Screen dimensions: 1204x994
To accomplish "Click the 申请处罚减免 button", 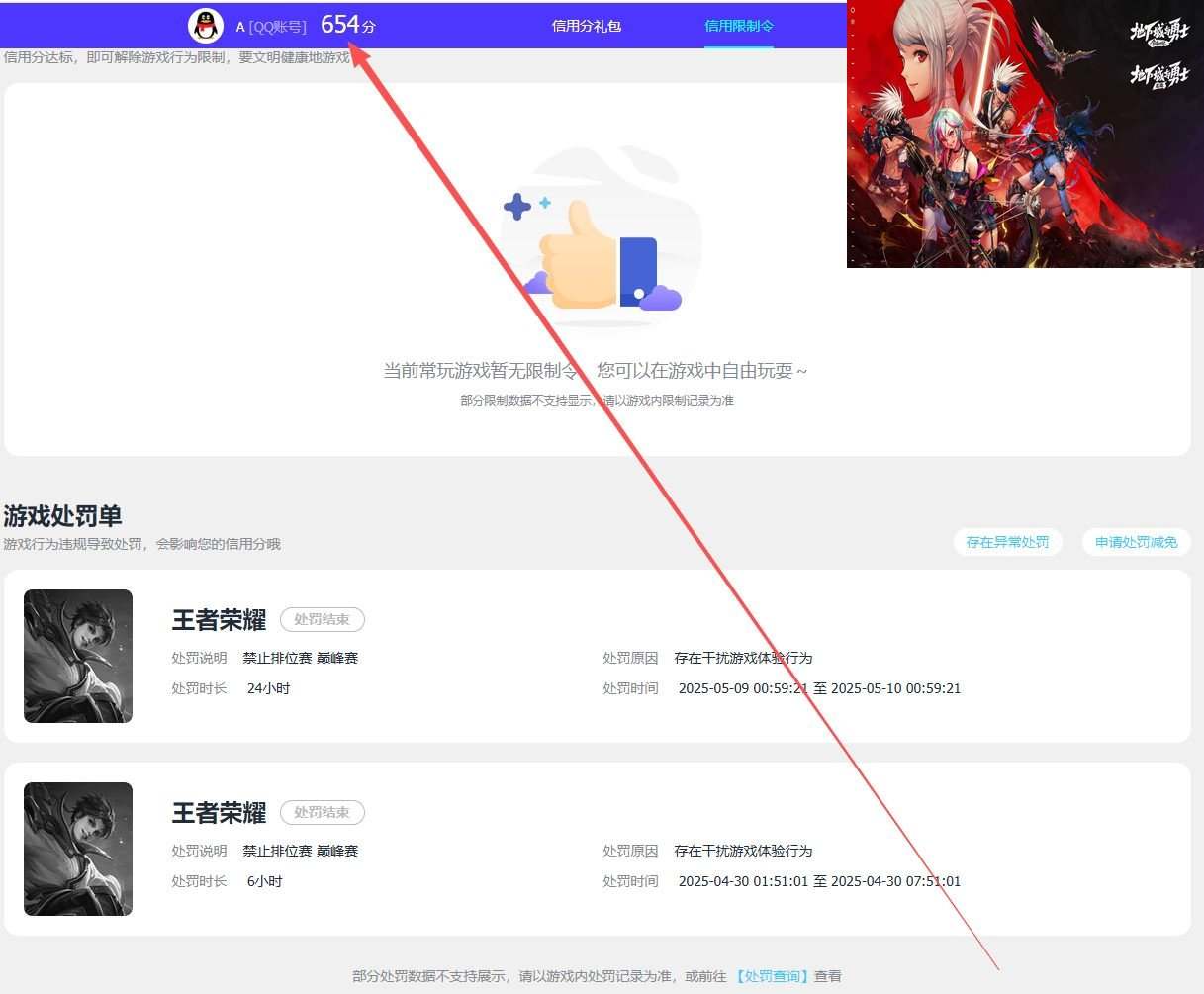I will [x=1136, y=542].
